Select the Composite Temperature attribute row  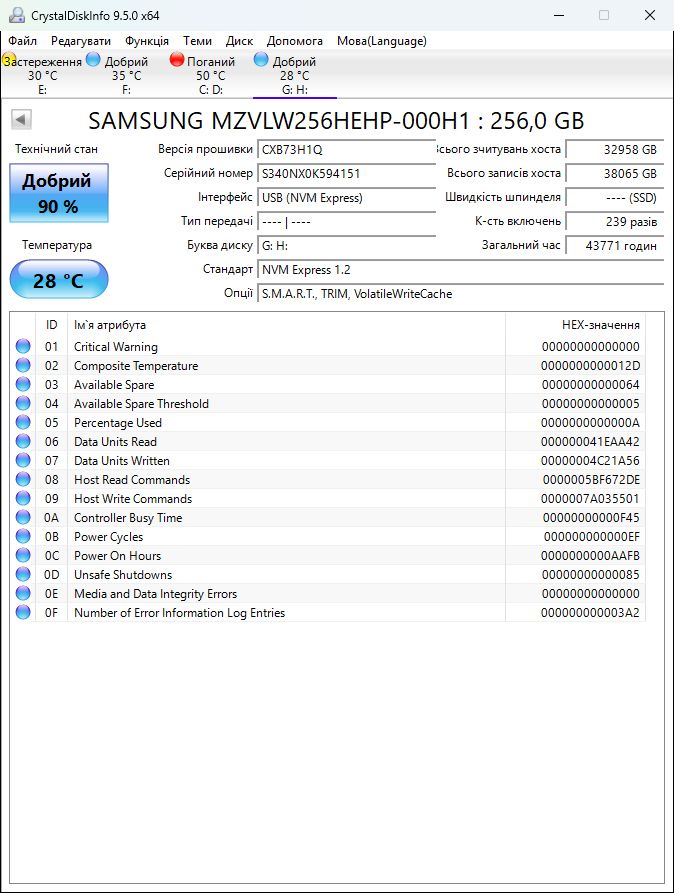[328, 365]
